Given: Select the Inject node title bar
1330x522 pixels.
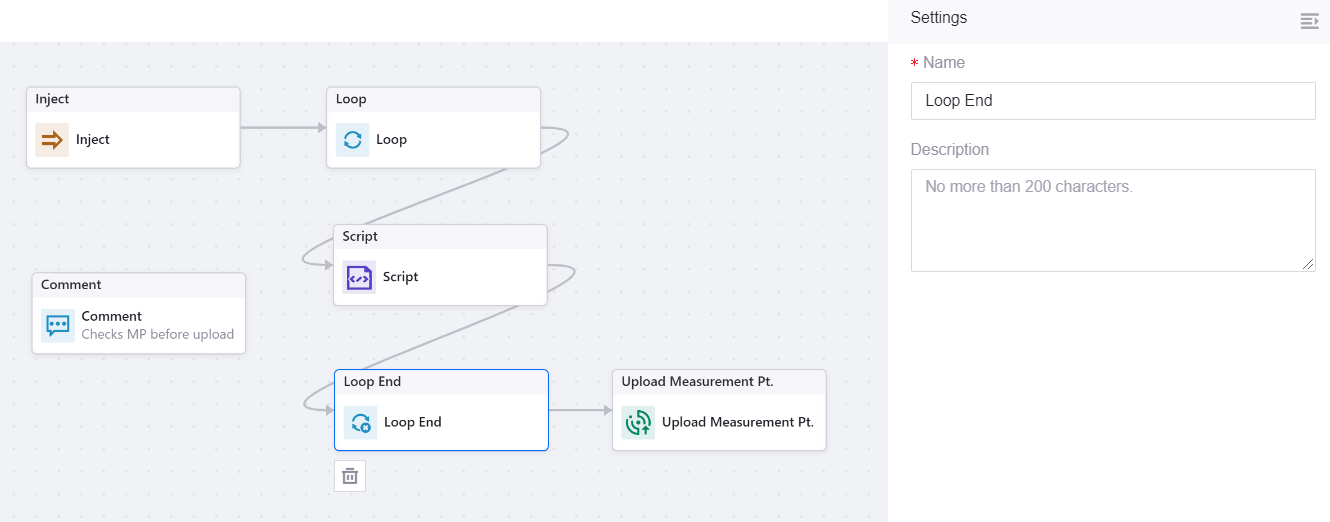Looking at the screenshot, I should 133,100.
